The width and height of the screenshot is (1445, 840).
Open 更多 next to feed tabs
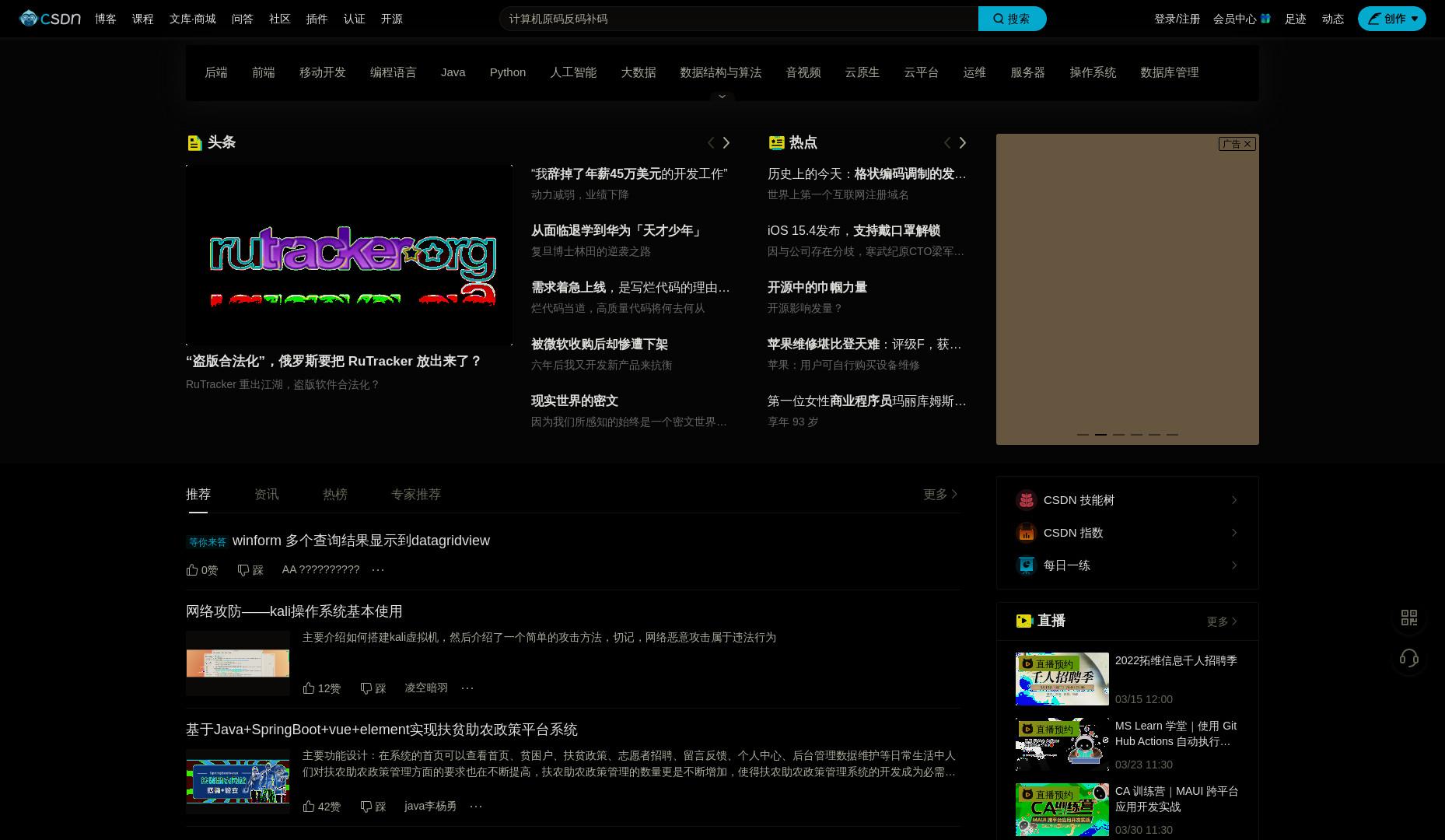(940, 494)
